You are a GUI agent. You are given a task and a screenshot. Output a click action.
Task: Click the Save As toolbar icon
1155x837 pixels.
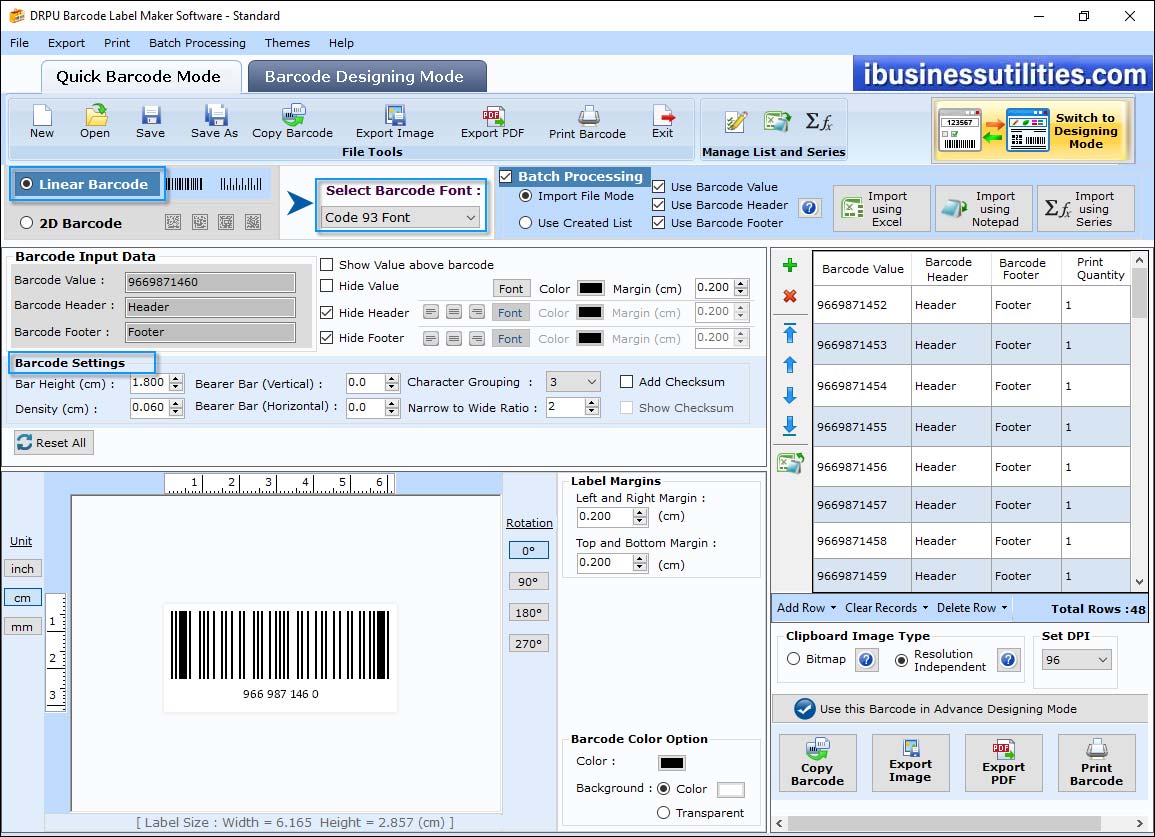click(214, 122)
